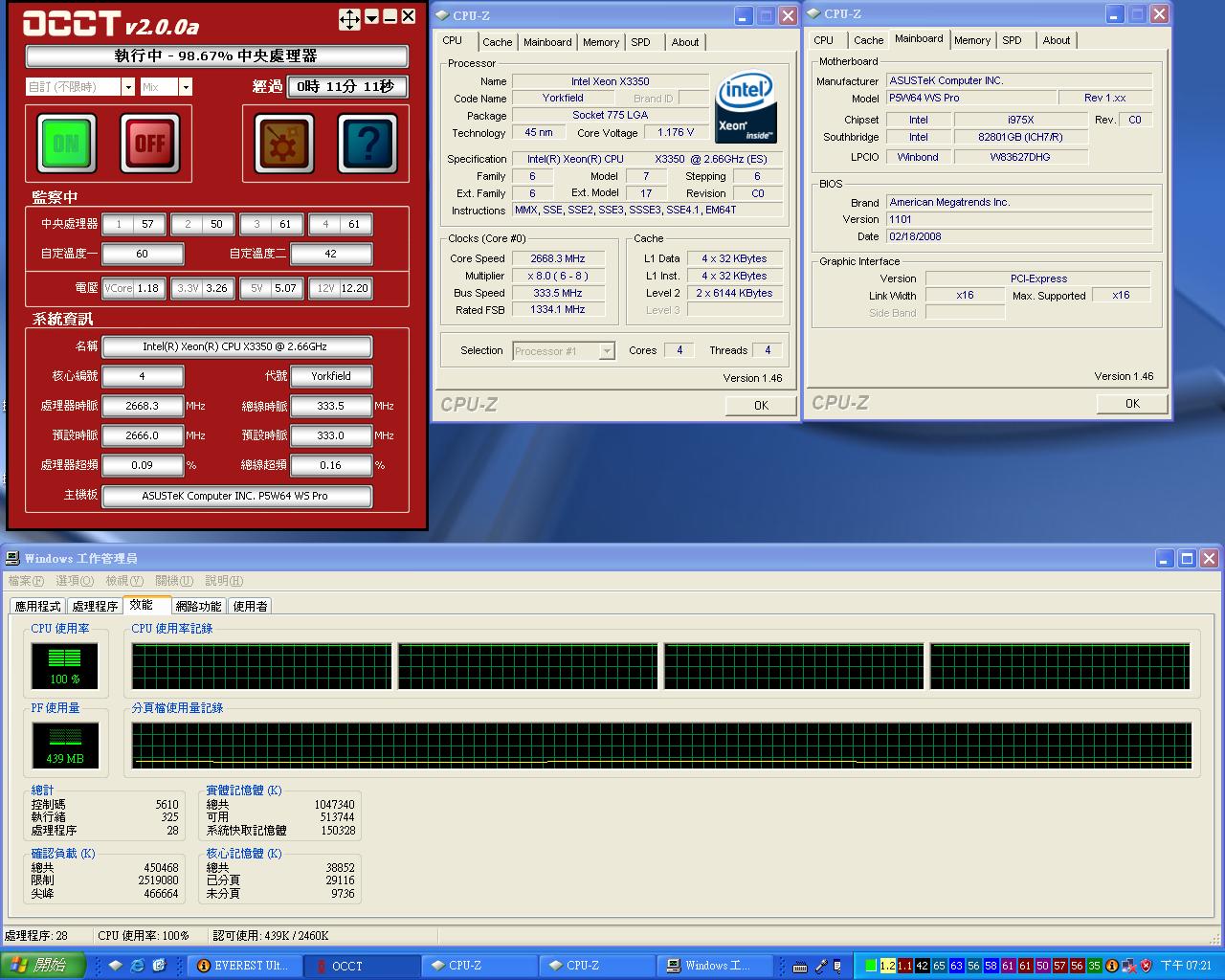Click the PF 使用量 439 MB gauge
This screenshot has height=980, width=1225.
tap(65, 746)
